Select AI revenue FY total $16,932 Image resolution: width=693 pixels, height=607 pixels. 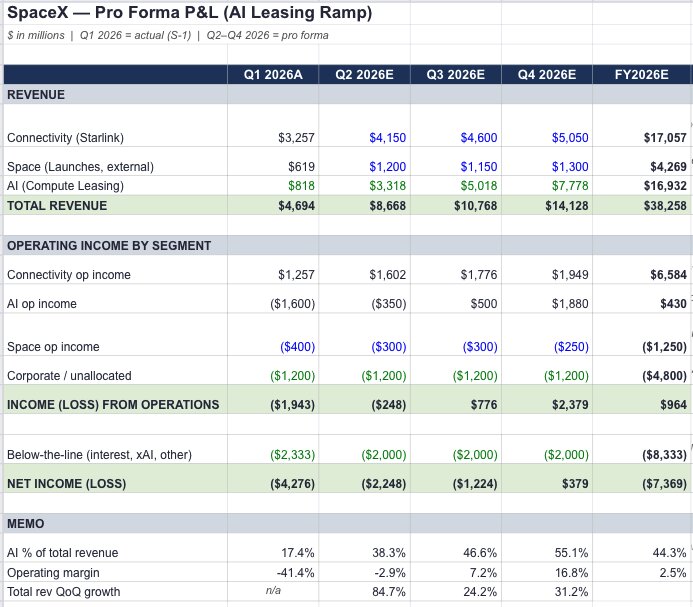(665, 186)
